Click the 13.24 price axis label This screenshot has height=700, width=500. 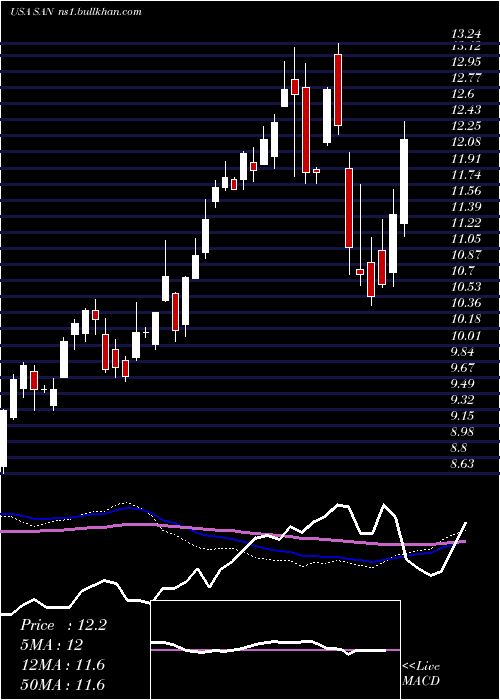467,33
